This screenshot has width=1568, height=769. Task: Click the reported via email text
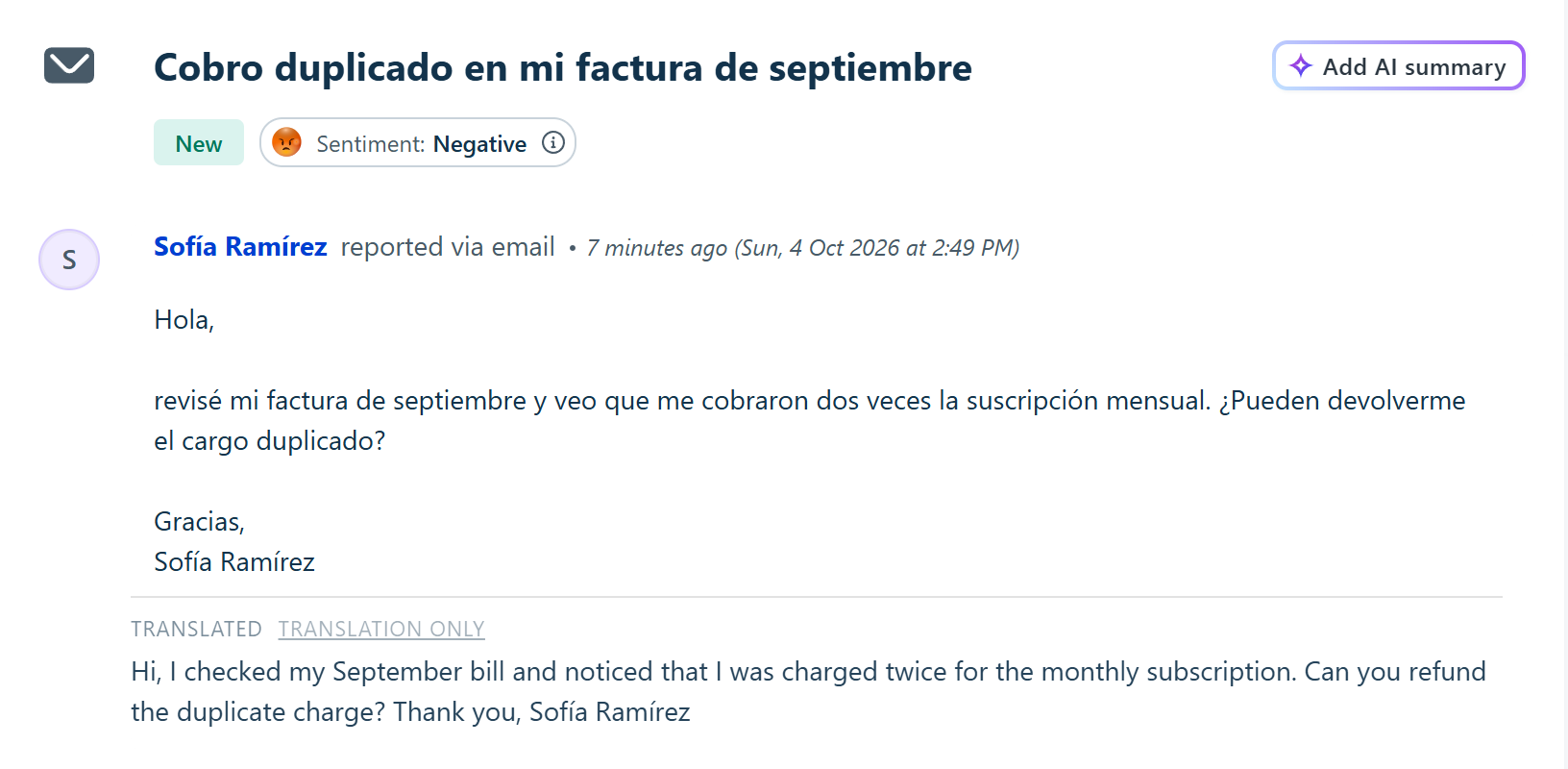pyautogui.click(x=448, y=247)
